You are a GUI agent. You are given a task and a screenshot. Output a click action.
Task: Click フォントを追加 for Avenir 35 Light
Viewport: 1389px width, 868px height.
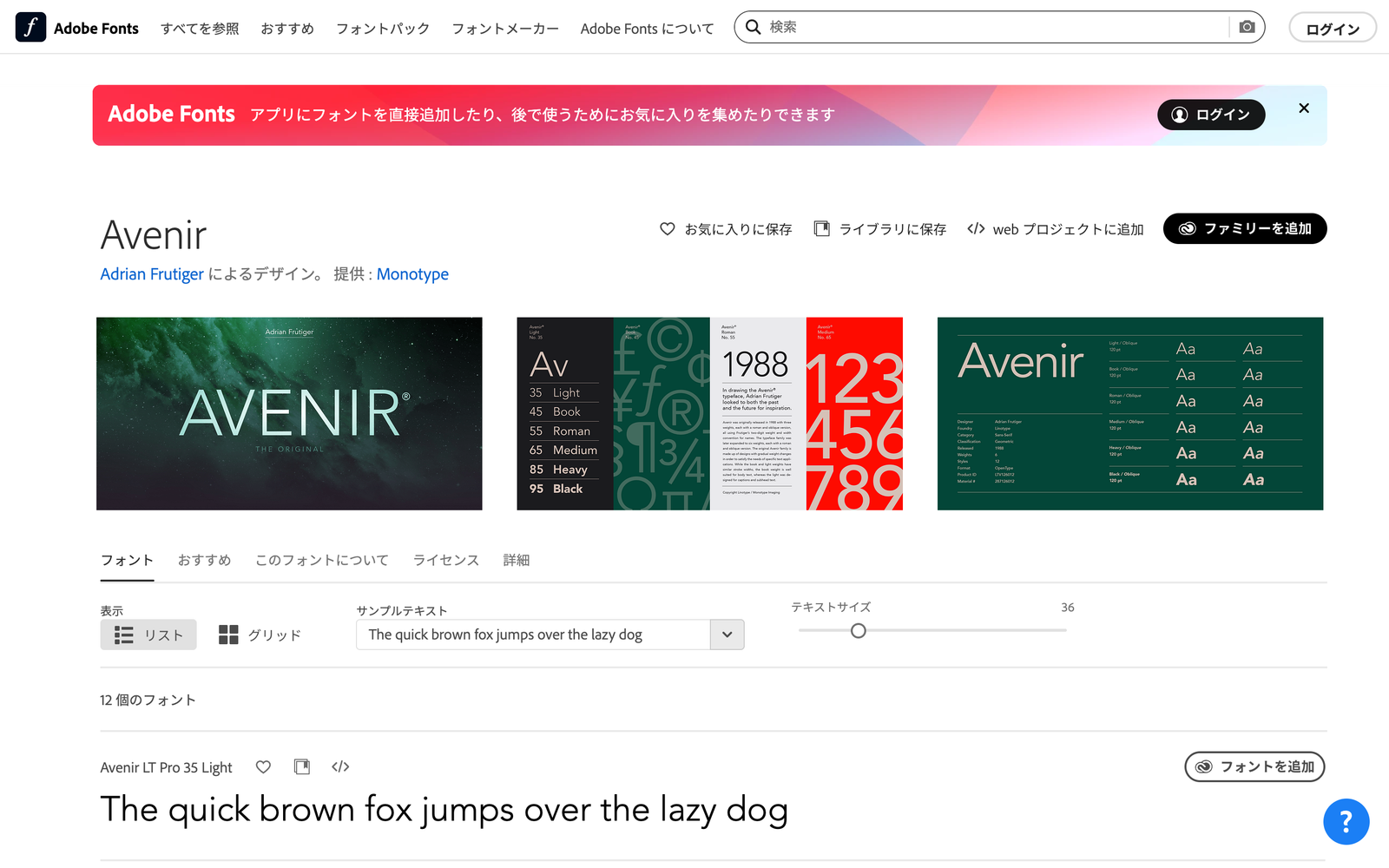(x=1254, y=766)
